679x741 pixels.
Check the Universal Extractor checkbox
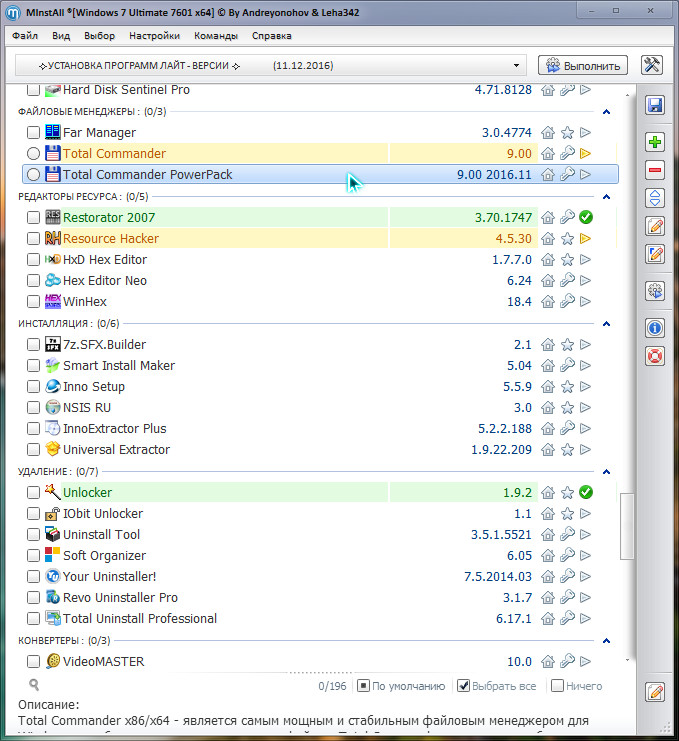[33, 449]
